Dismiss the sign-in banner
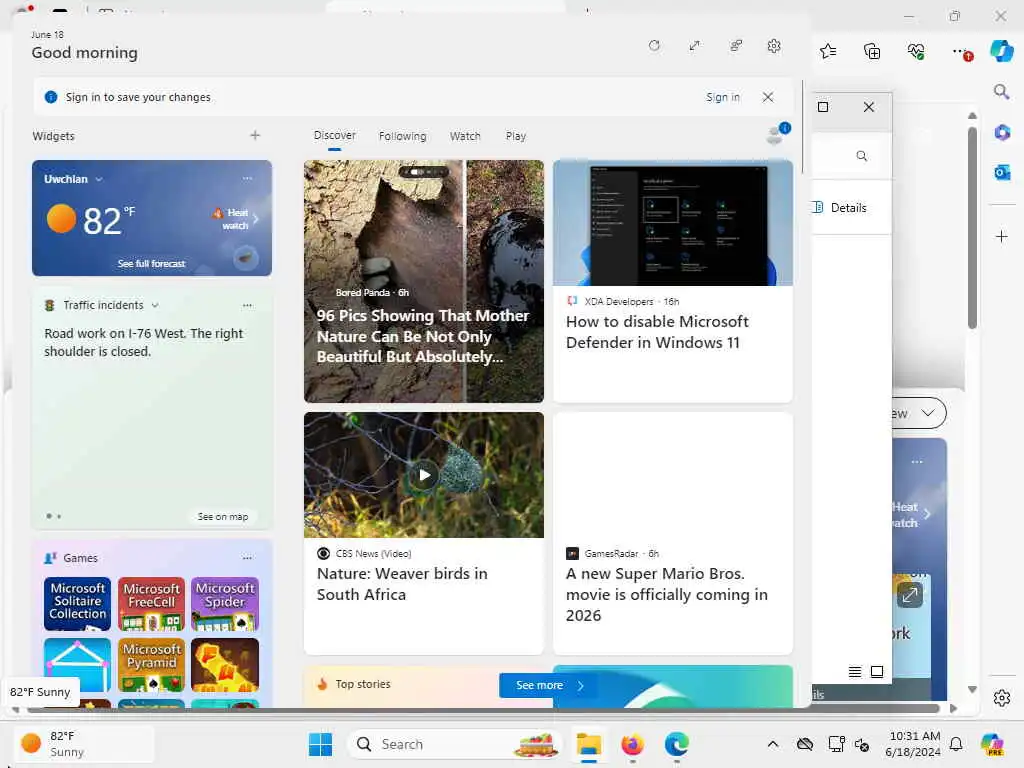1024x768 pixels. coord(768,97)
